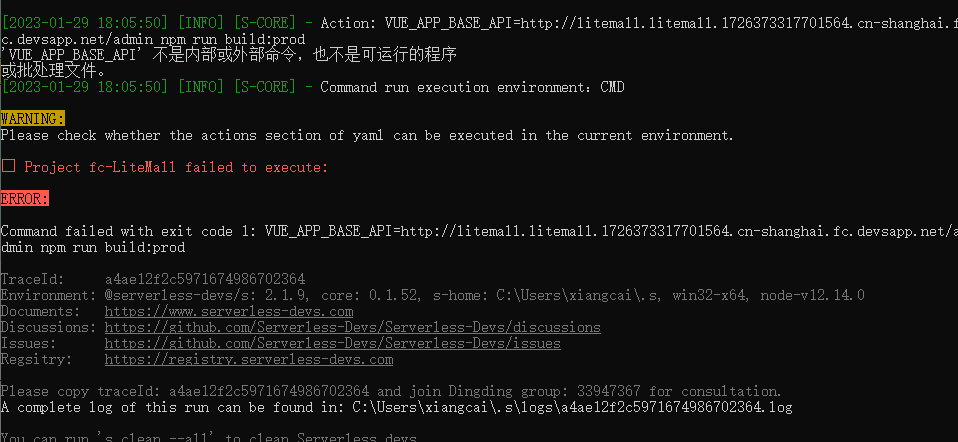958x442 pixels.
Task: Click the 'Project fc-LiteMall failed to execute' message
Action: click(x=176, y=167)
